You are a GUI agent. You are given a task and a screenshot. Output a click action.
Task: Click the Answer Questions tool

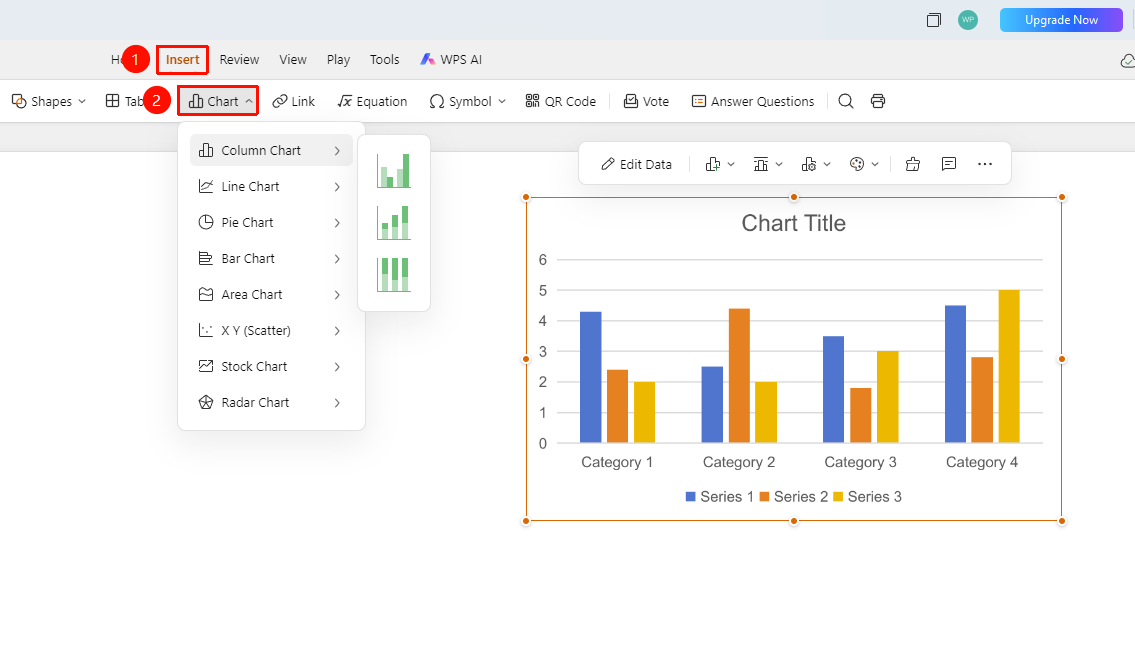pos(753,101)
